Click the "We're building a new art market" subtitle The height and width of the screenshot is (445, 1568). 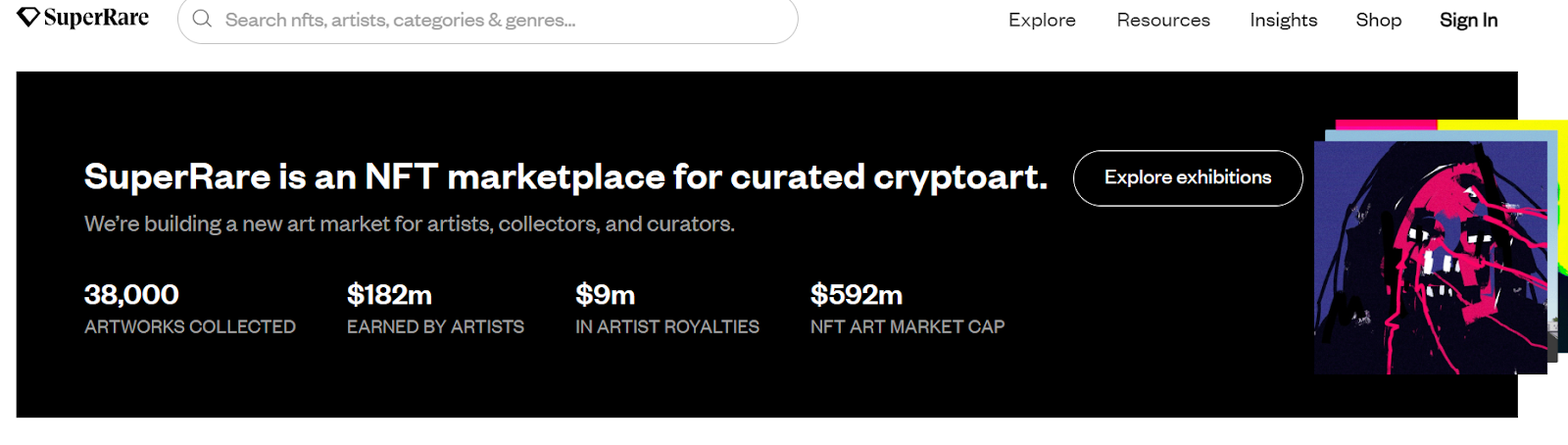(409, 224)
